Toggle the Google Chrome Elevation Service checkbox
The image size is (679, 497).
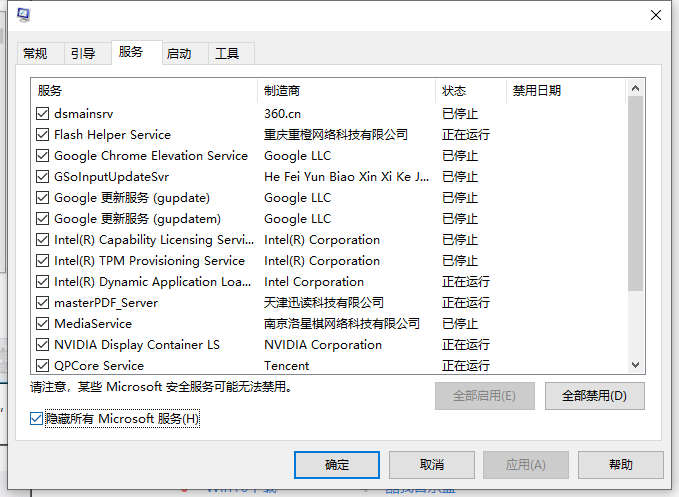(42, 156)
